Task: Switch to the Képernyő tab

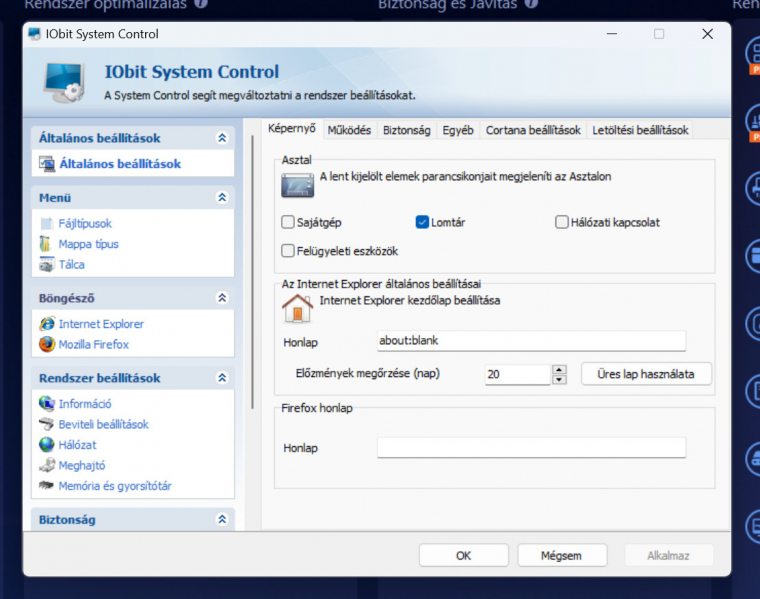Action: coord(292,128)
